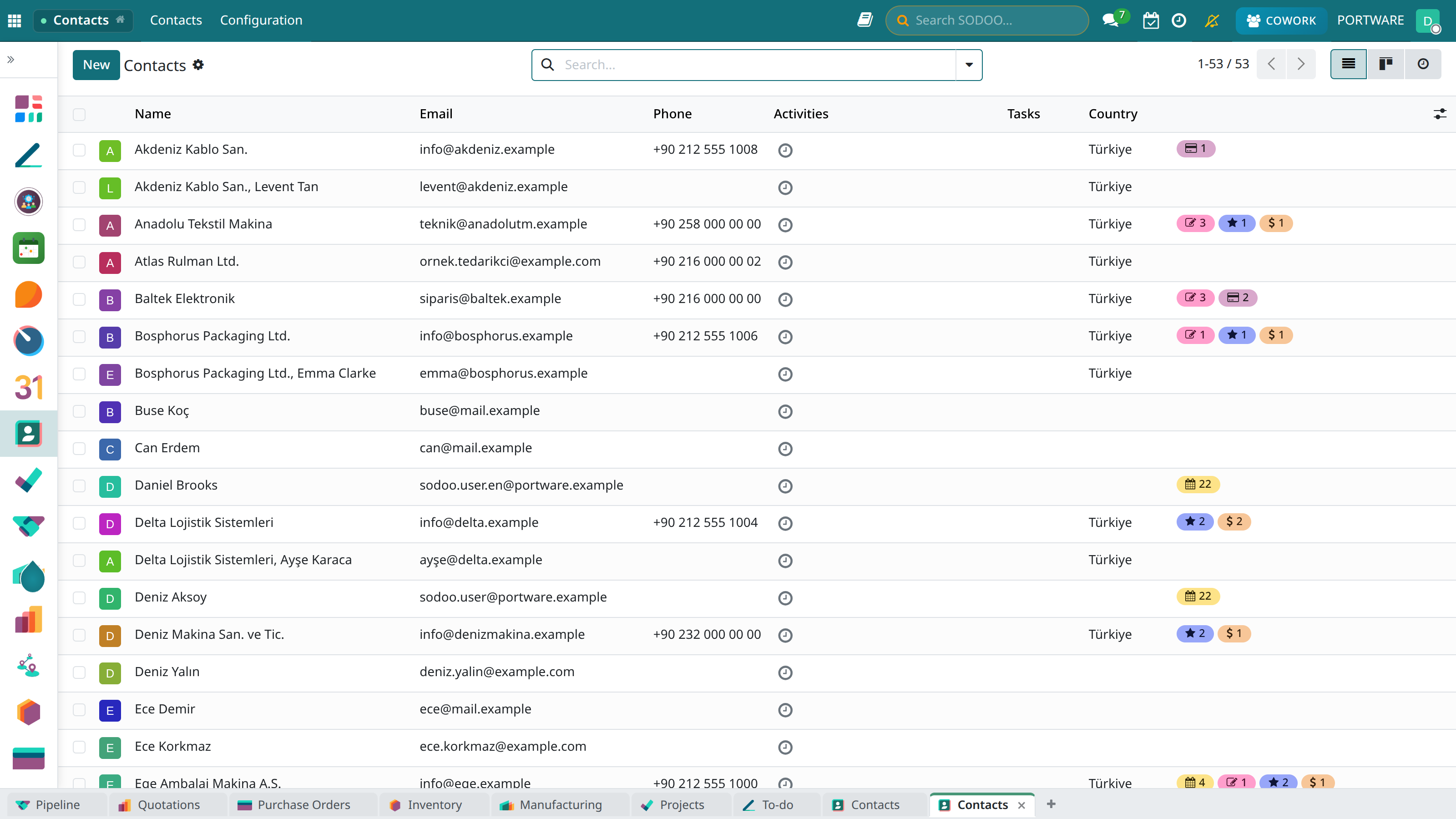1456x819 pixels.
Task: Create a new contact with New button
Action: click(96, 65)
